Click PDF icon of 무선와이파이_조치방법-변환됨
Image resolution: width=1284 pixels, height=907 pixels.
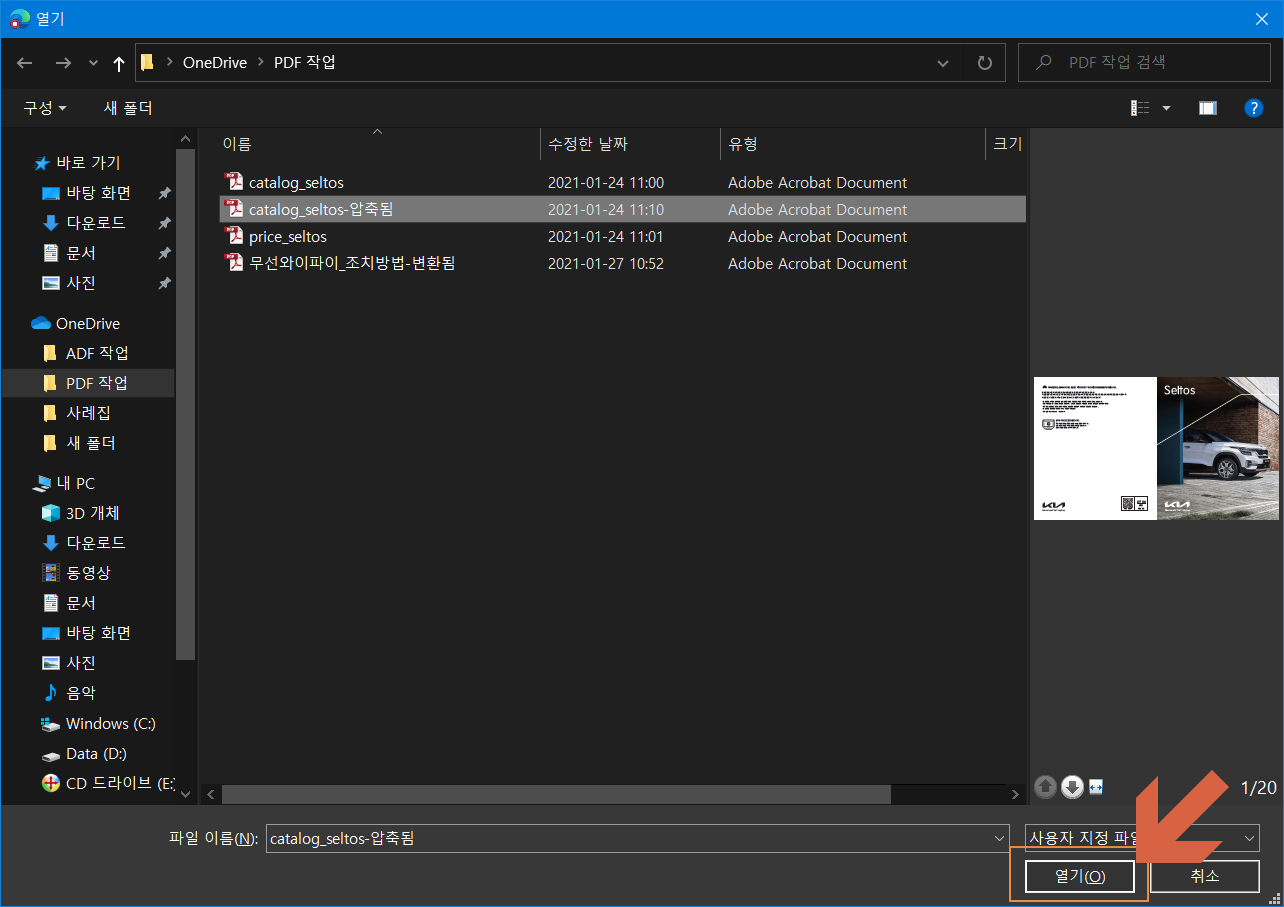click(x=235, y=263)
